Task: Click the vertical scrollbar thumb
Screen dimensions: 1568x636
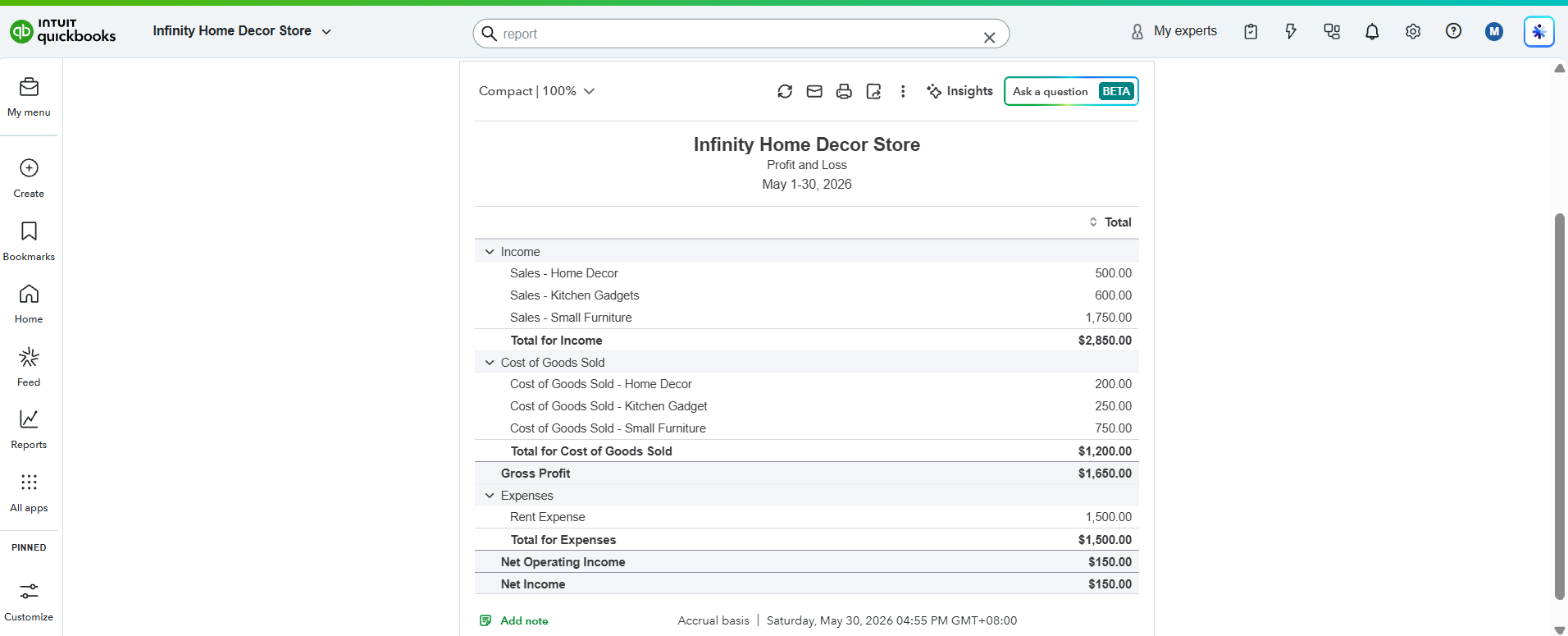Action: point(1560,406)
